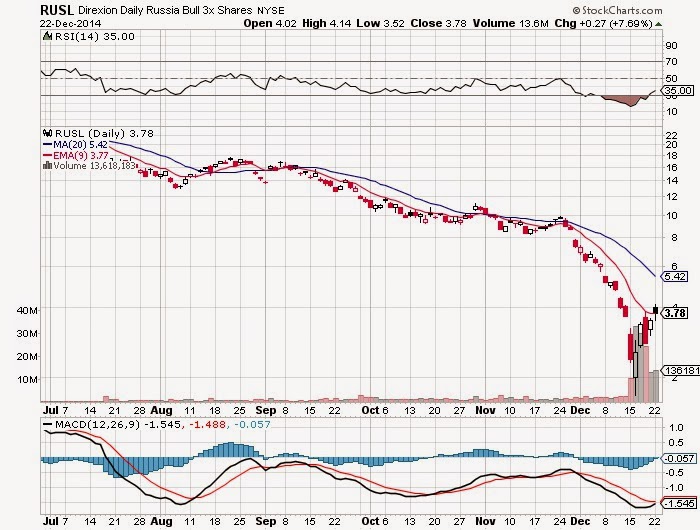Click the 10M volume axis label
Screen dimensions: 700x530
point(28,380)
